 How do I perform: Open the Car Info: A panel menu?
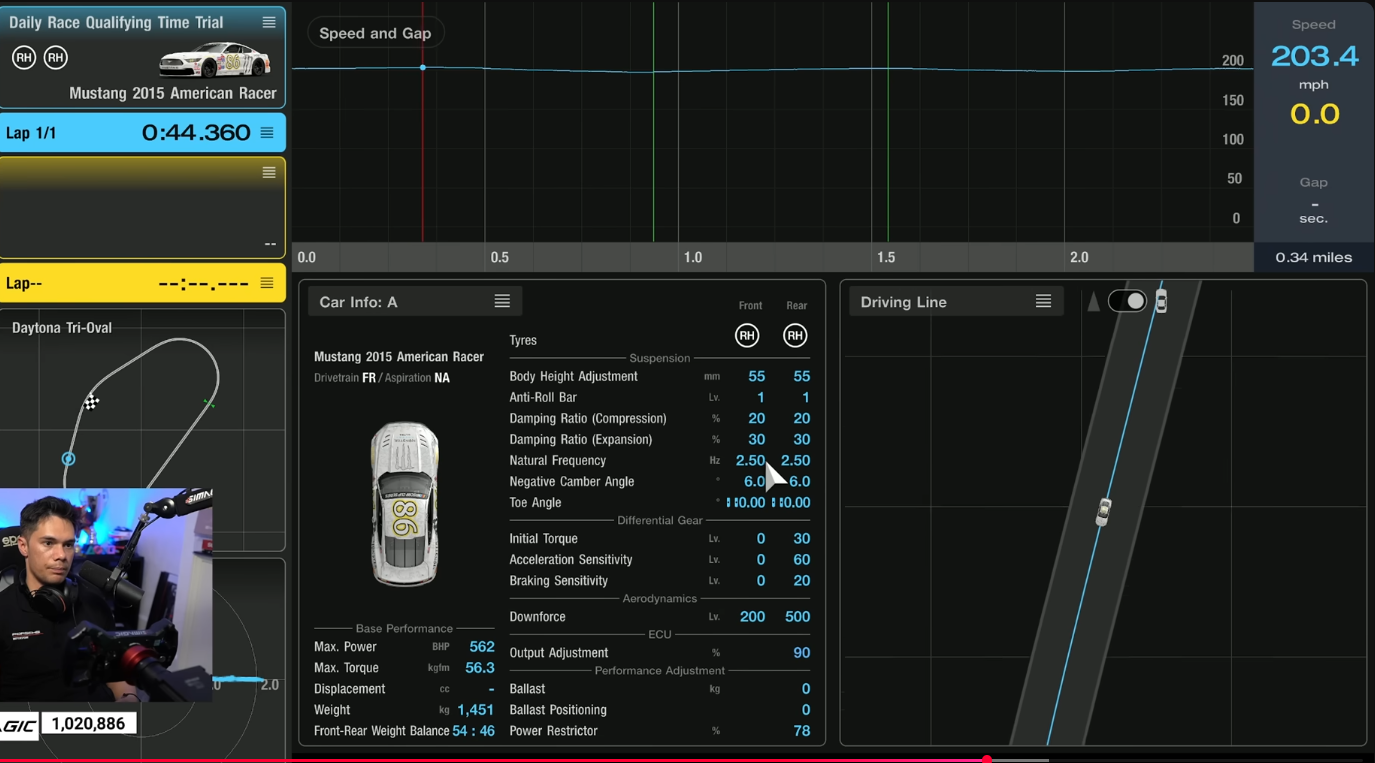502,301
